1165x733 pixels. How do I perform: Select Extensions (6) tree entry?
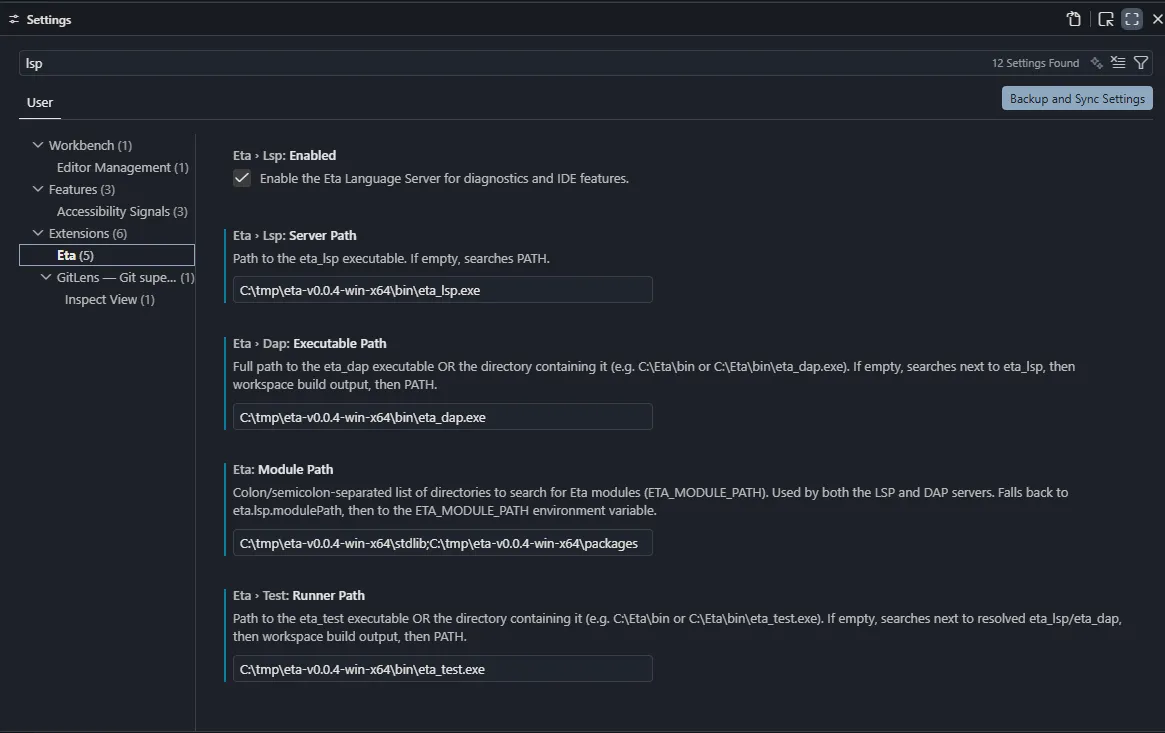[88, 233]
